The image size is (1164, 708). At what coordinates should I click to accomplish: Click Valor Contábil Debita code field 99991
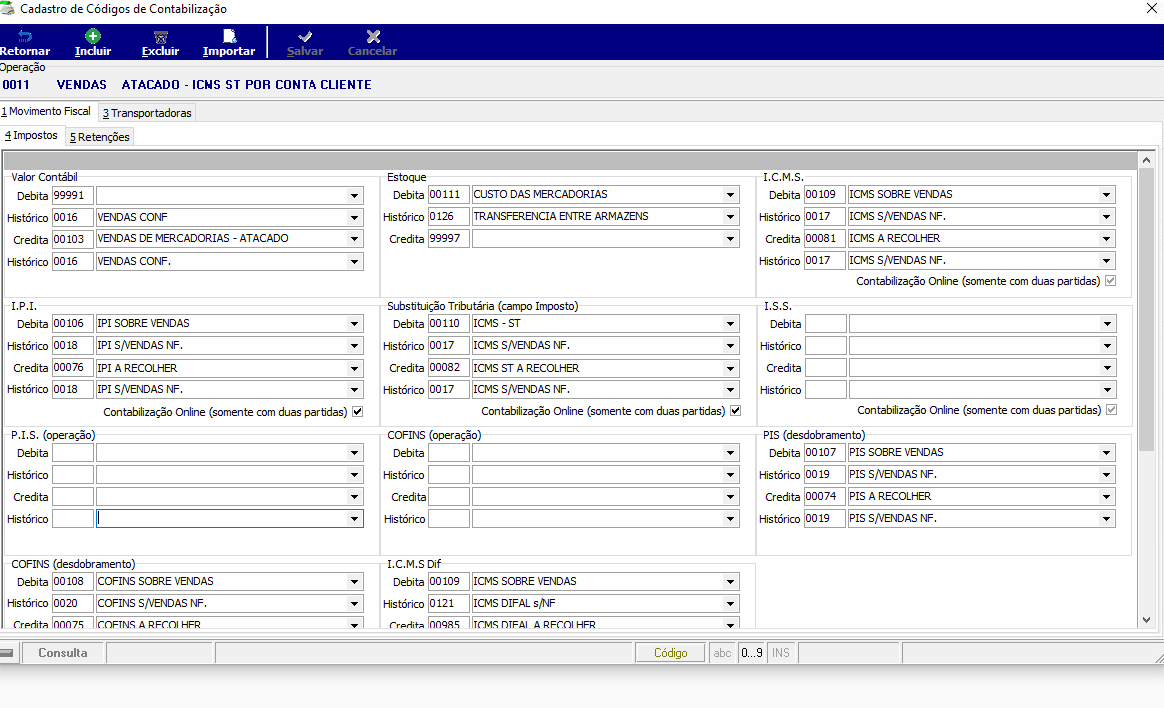click(73, 196)
